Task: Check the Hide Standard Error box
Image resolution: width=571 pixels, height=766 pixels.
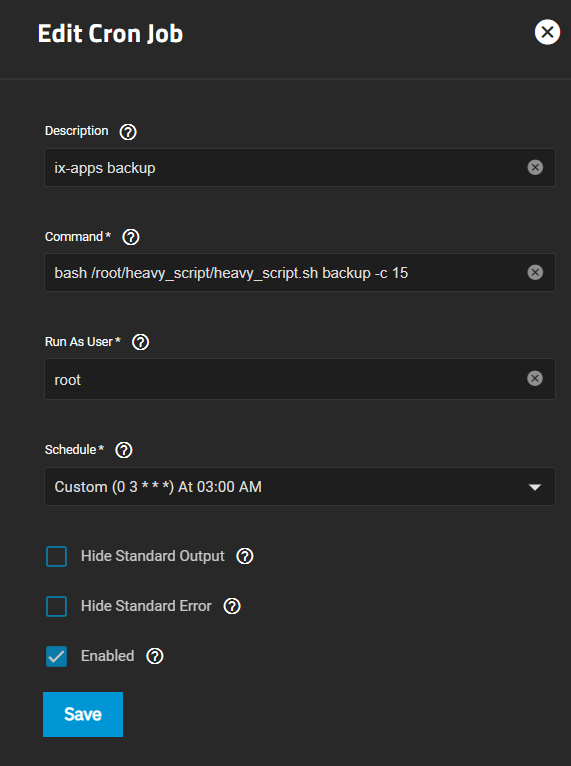Action: click(57, 606)
